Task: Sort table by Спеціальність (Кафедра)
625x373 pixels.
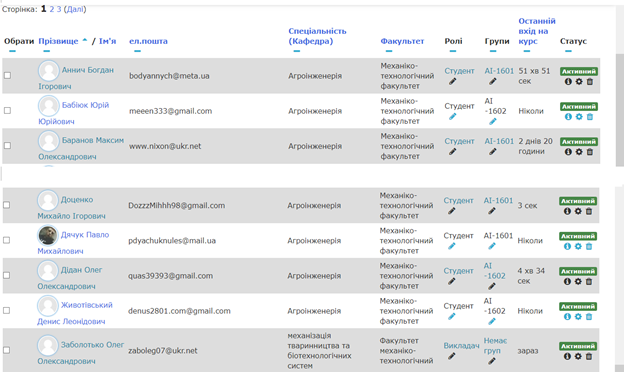Action: tap(317, 36)
